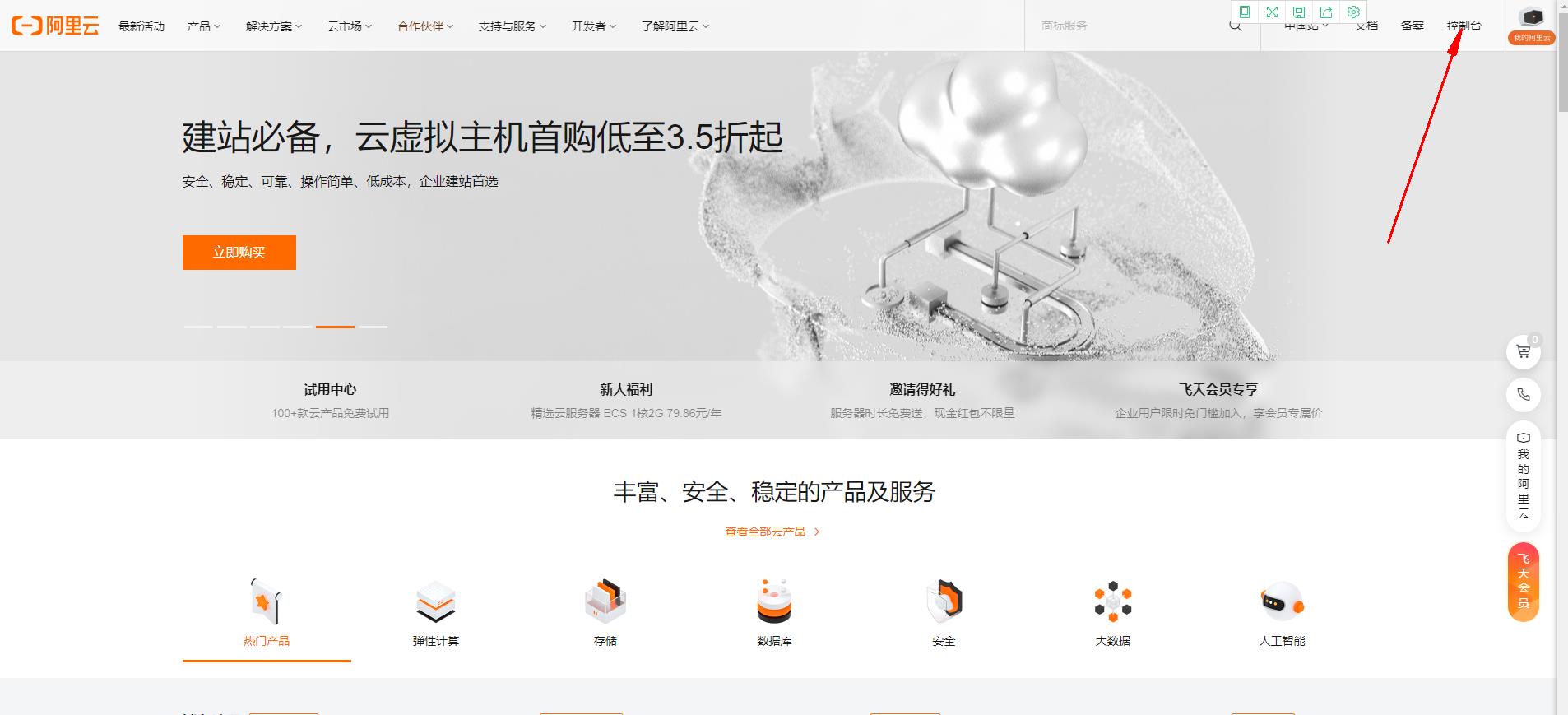Select the fourth carousel indicator
The width and height of the screenshot is (1568, 715).
coord(298,327)
